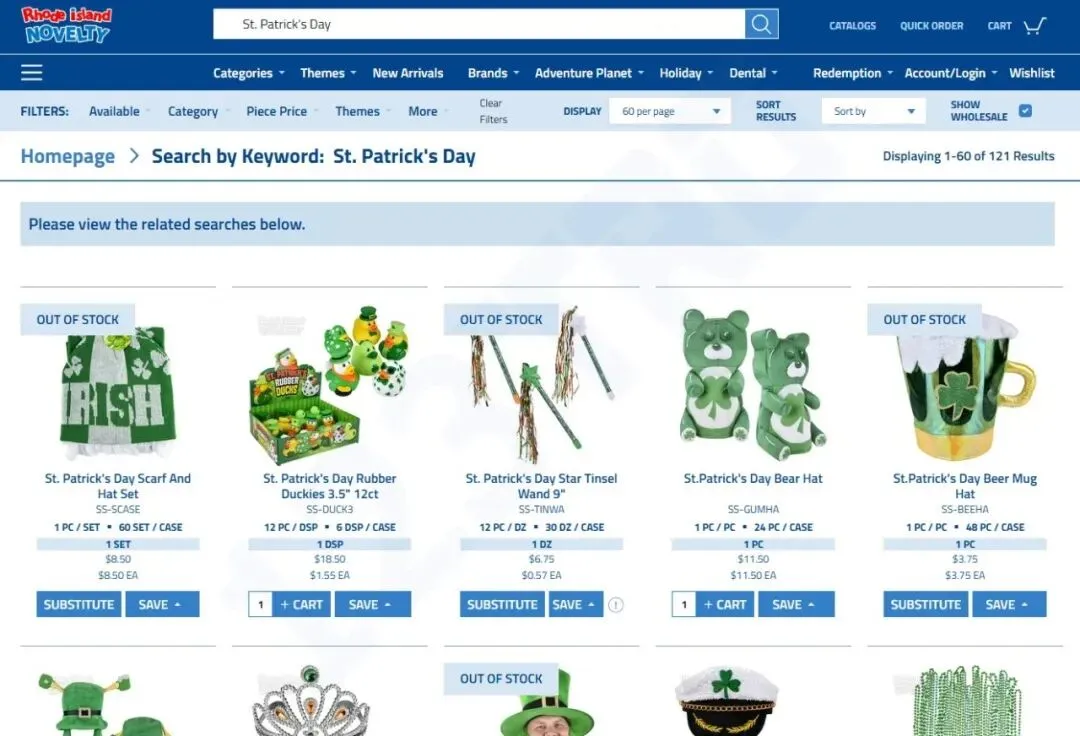Click the search magnifier icon
This screenshot has width=1080, height=736.
click(x=761, y=24)
